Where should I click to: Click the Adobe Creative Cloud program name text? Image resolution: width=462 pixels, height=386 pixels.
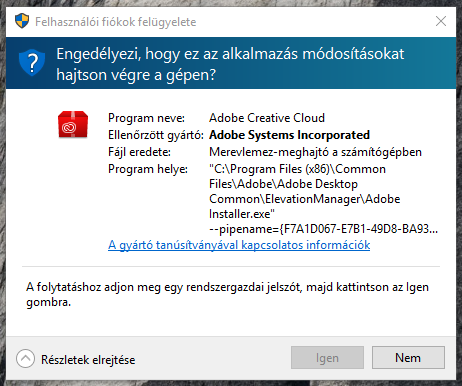coord(267,118)
